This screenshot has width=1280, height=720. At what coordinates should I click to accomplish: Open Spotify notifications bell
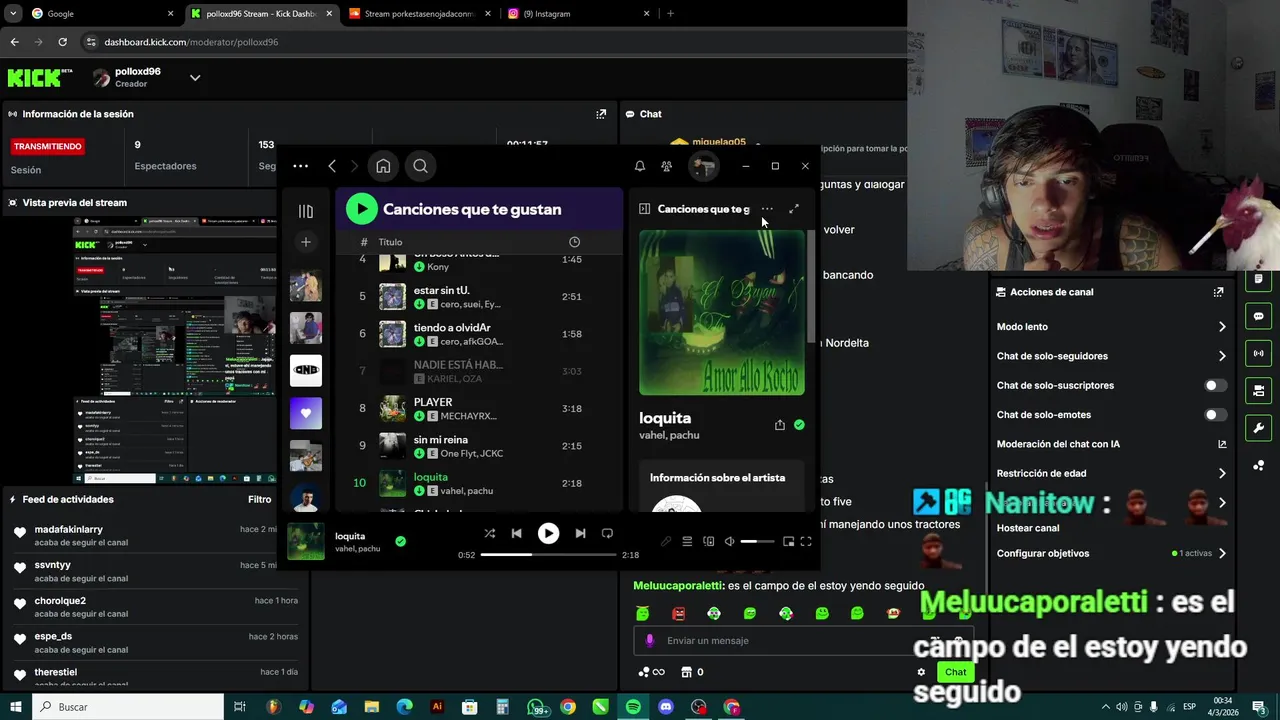640,166
